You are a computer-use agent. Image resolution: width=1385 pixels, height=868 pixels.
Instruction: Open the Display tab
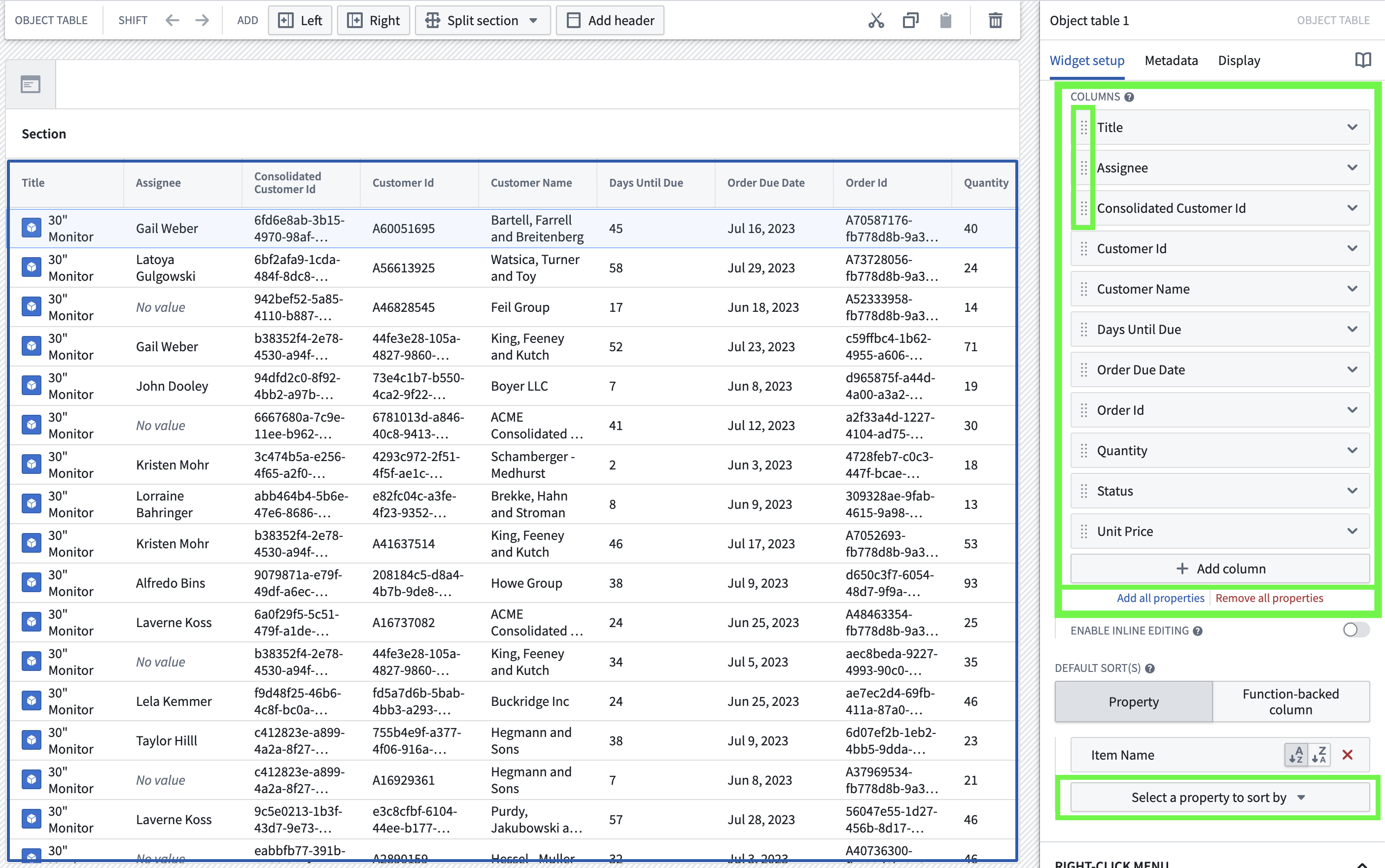tap(1239, 60)
